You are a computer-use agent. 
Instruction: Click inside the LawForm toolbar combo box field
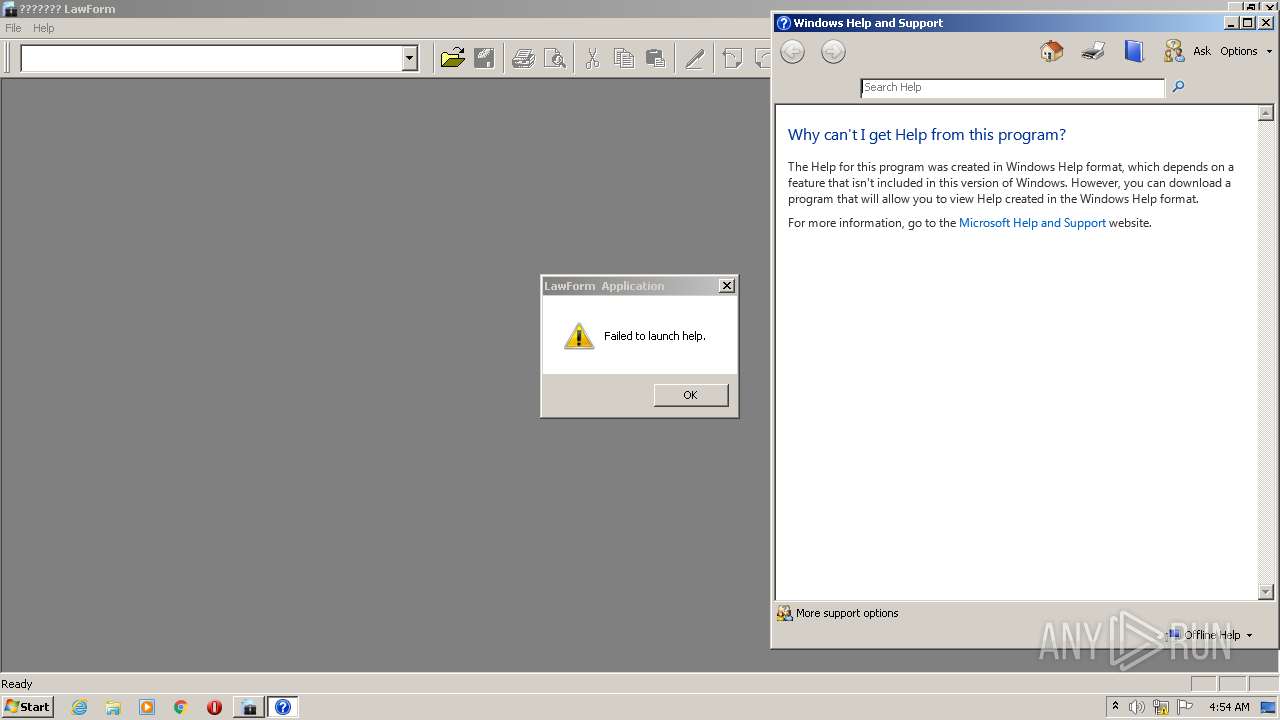(211, 59)
